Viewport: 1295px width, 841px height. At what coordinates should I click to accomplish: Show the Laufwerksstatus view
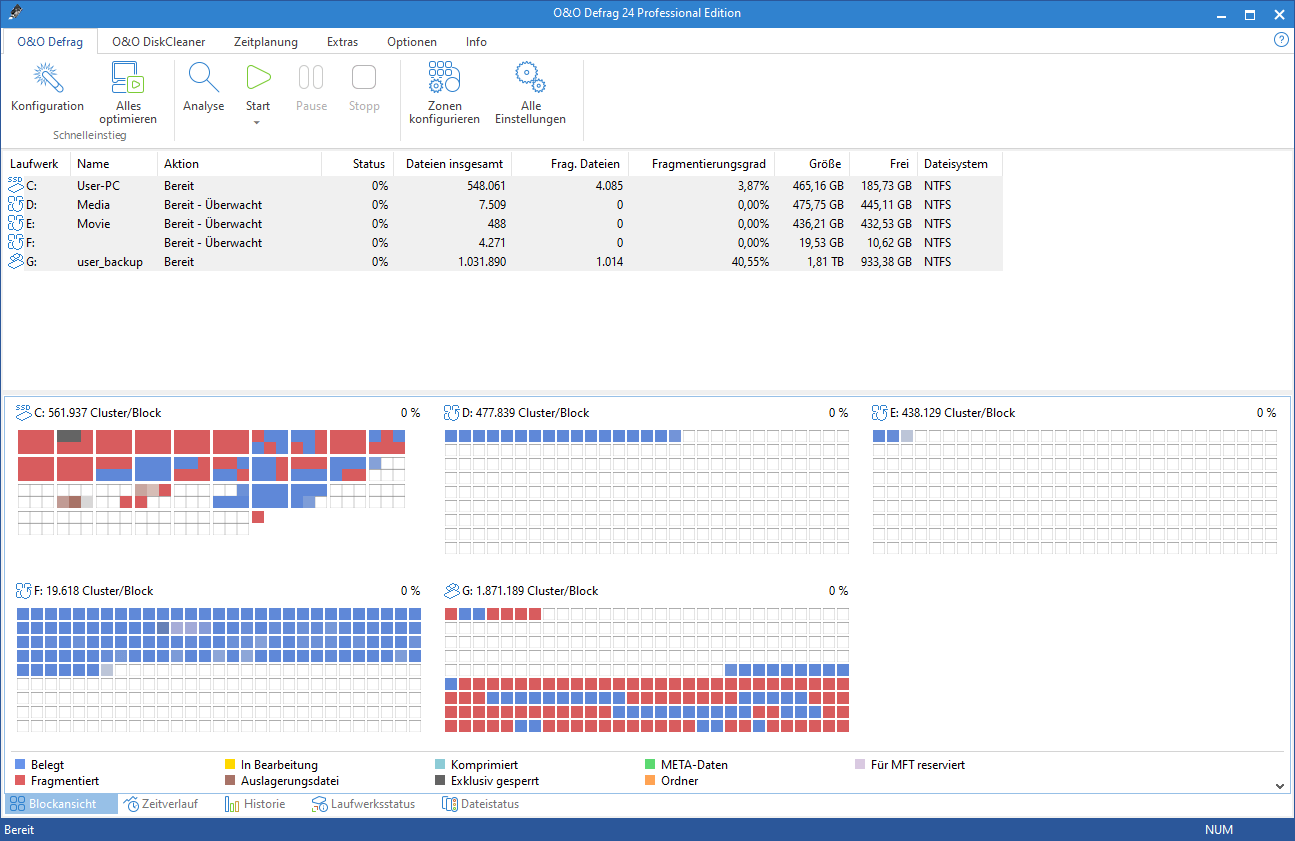(363, 804)
